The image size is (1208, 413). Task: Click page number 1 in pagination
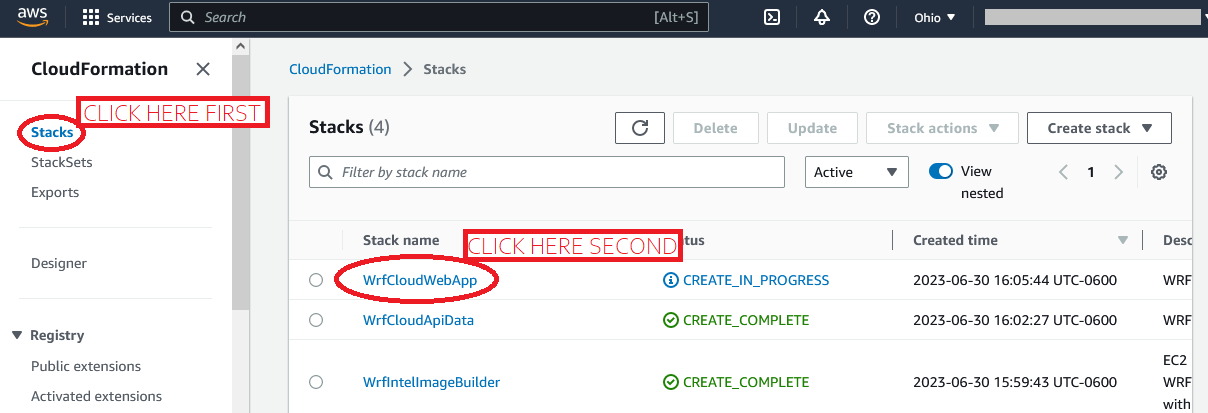tap(1091, 172)
